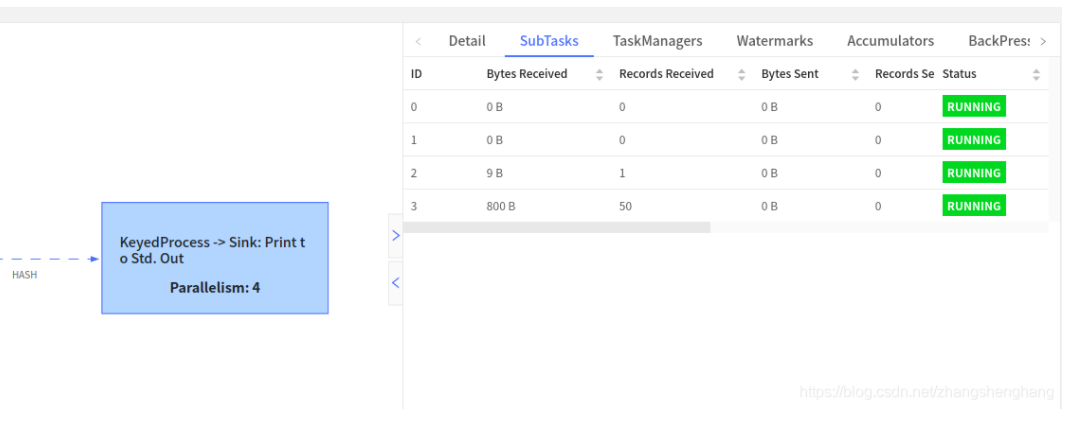Switch to the TaskManagers tab
This screenshot has width=1079, height=440.
[657, 41]
